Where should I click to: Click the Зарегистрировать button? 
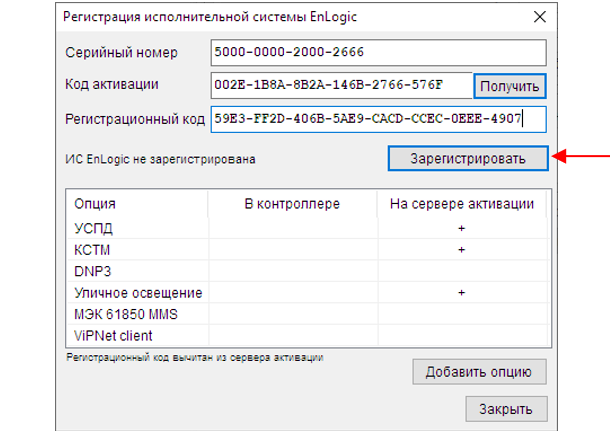[468, 158]
